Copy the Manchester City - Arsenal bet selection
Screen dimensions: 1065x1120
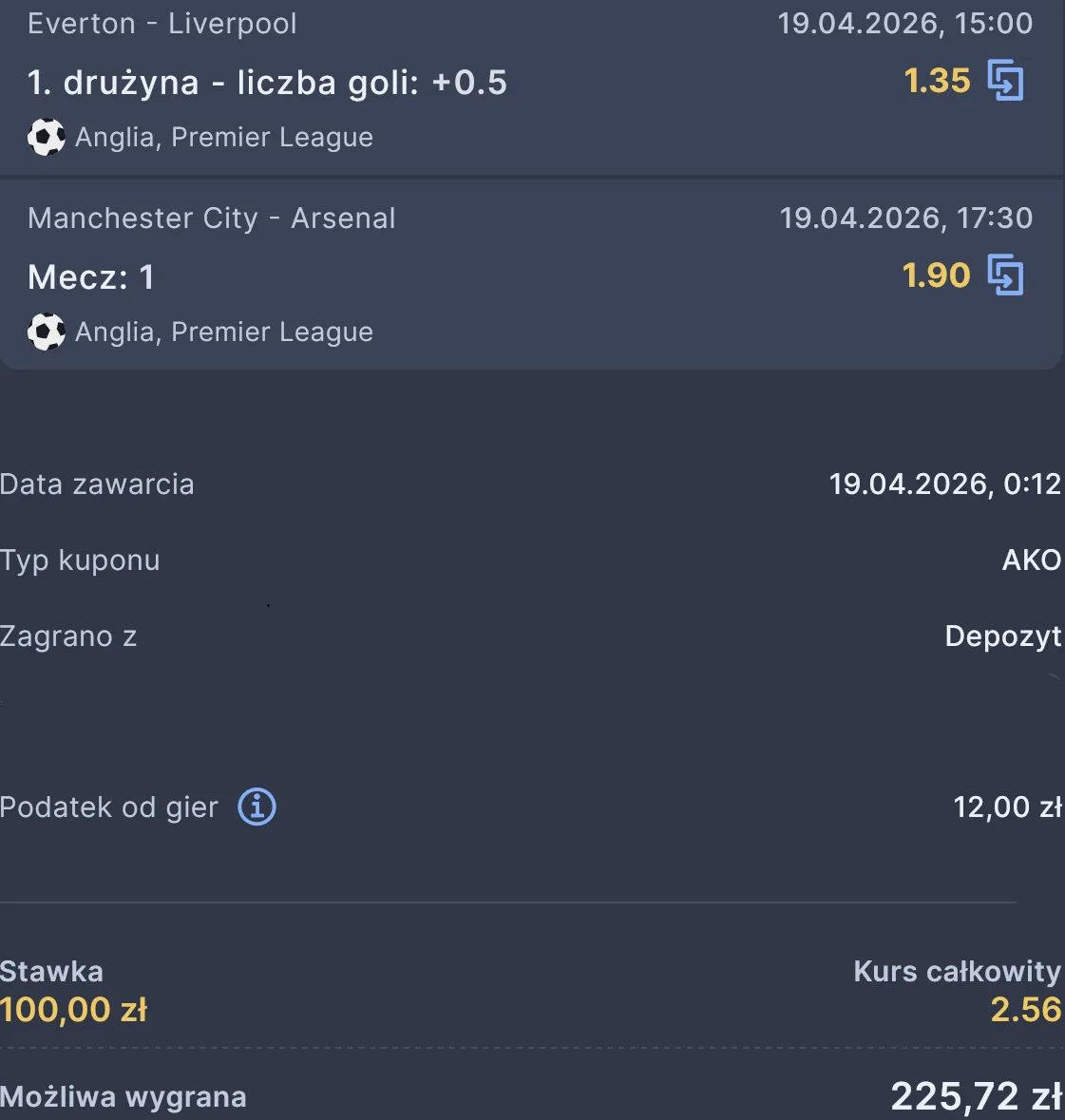click(1005, 275)
